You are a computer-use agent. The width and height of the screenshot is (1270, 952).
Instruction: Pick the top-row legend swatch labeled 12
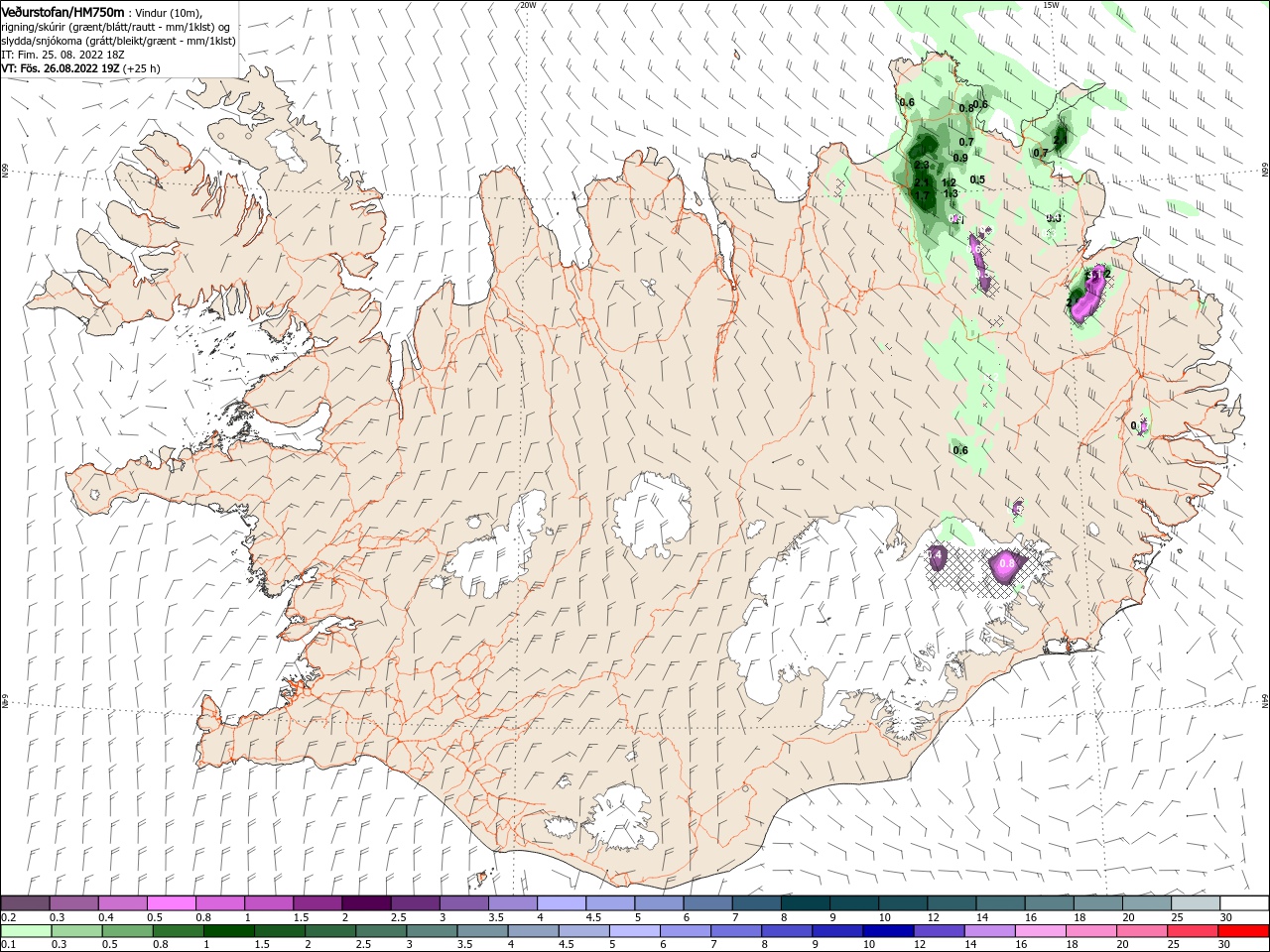[951, 902]
